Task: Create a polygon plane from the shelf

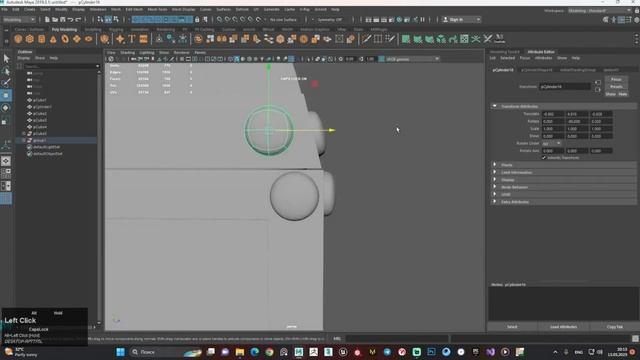Action: pyautogui.click(x=77, y=39)
